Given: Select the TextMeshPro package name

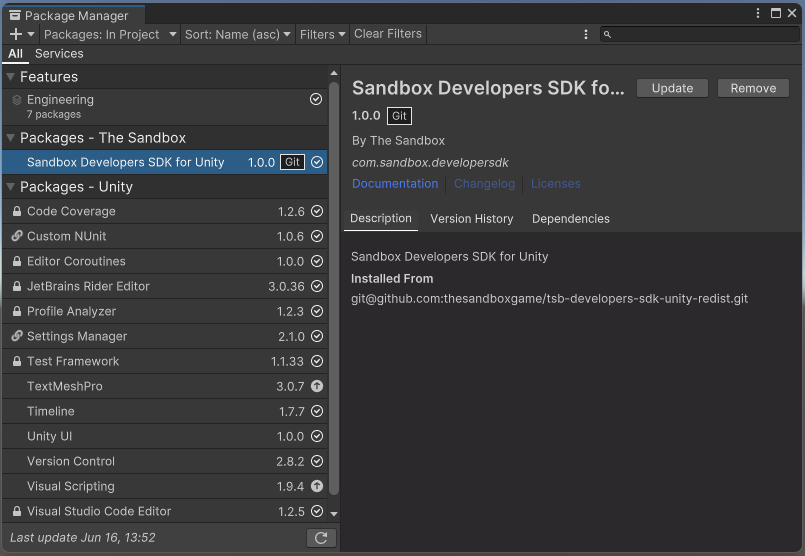Looking at the screenshot, I should (65, 386).
